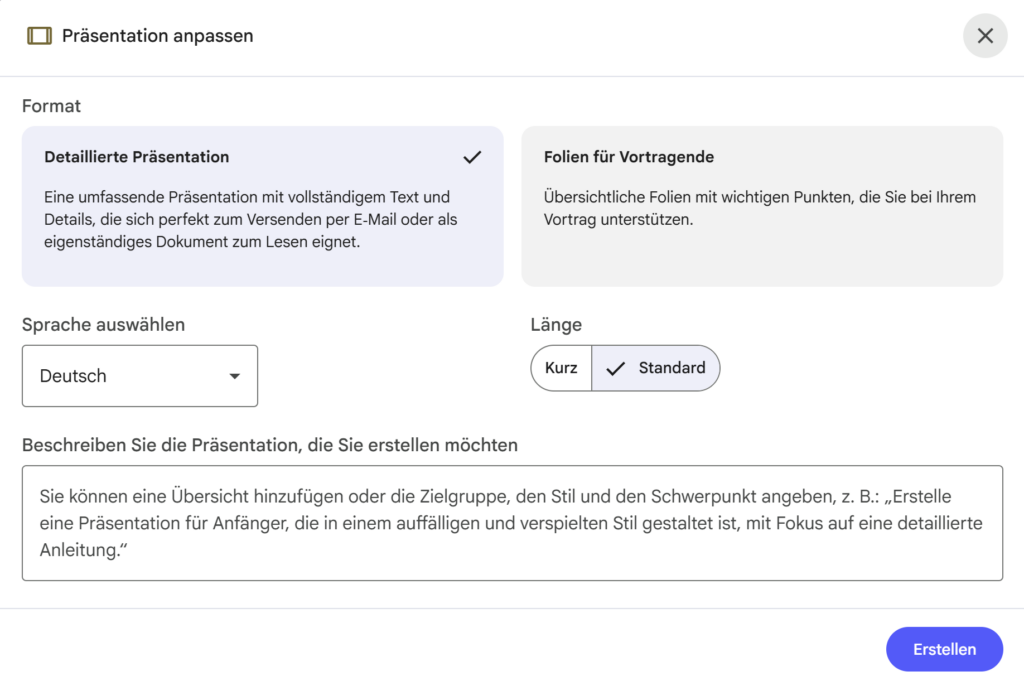Expand the Sprache auswählen combo box

139,375
